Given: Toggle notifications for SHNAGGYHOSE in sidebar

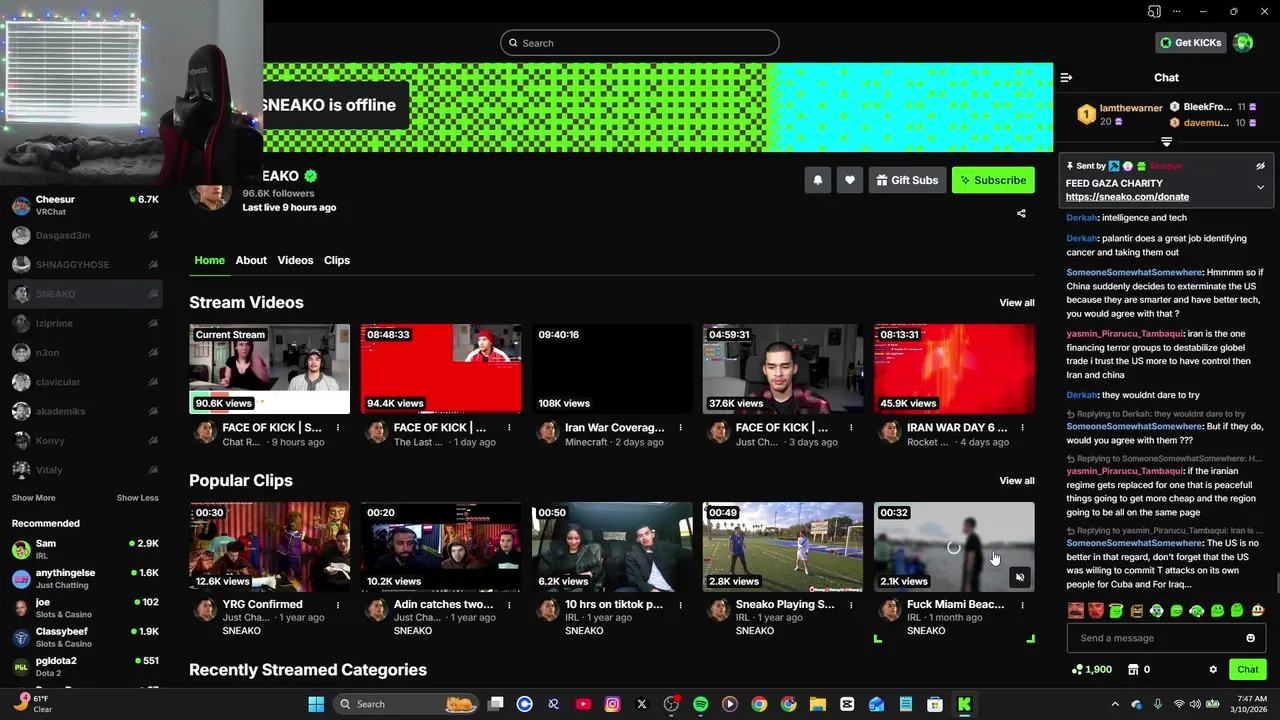Looking at the screenshot, I should click(x=153, y=264).
